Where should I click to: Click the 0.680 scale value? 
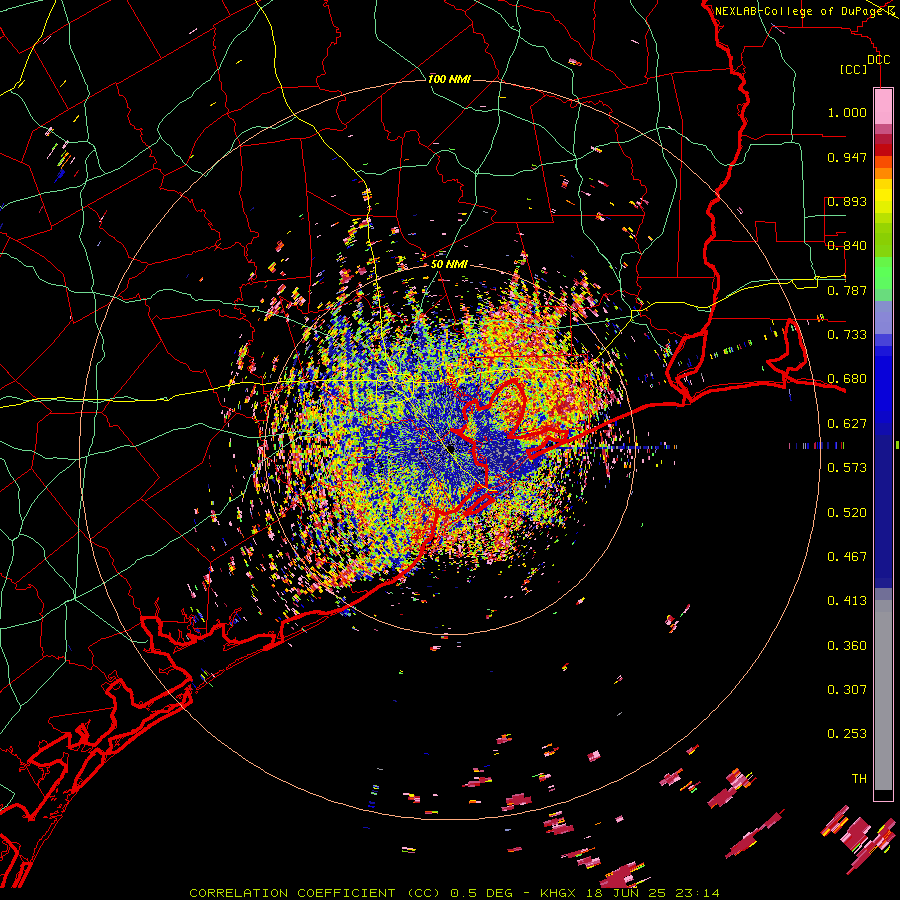click(847, 379)
